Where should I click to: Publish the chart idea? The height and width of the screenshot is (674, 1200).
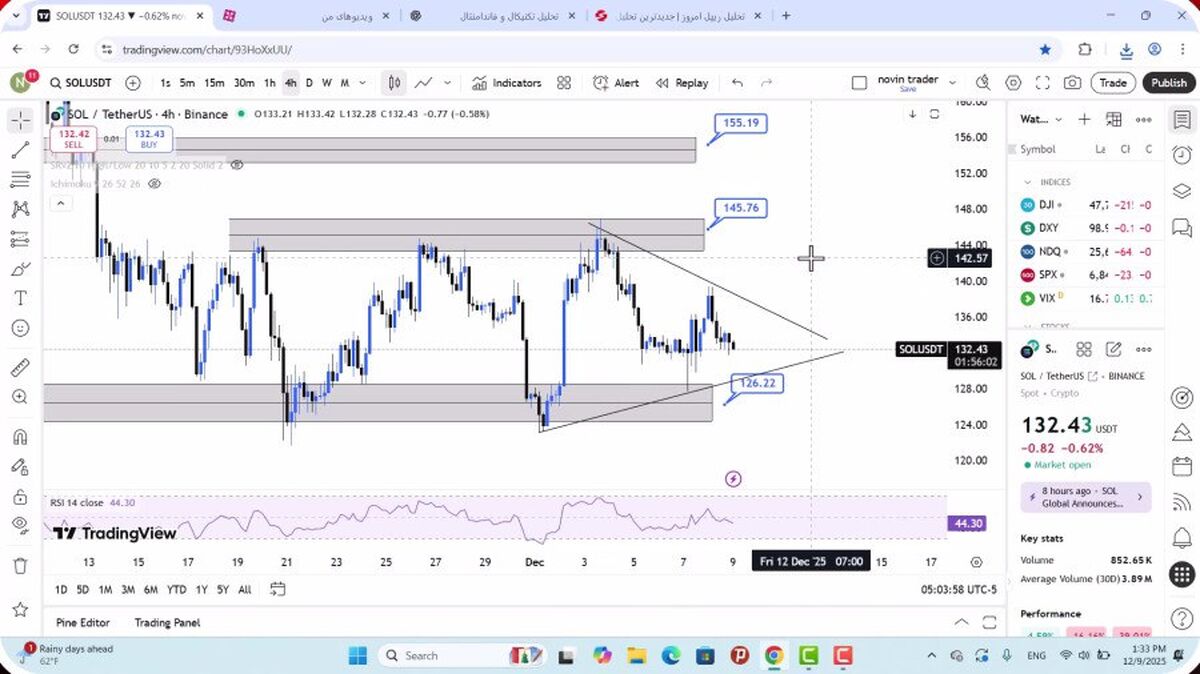coord(1168,83)
